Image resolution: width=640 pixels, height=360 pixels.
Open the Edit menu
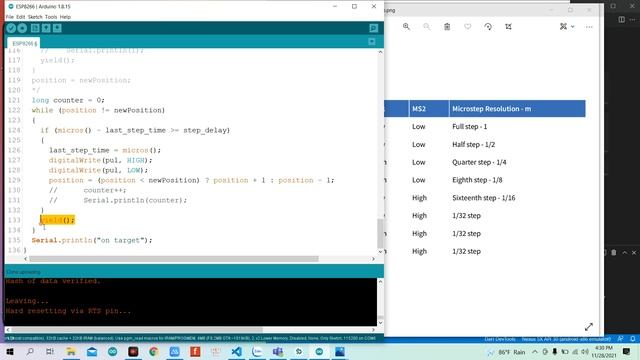(x=20, y=17)
